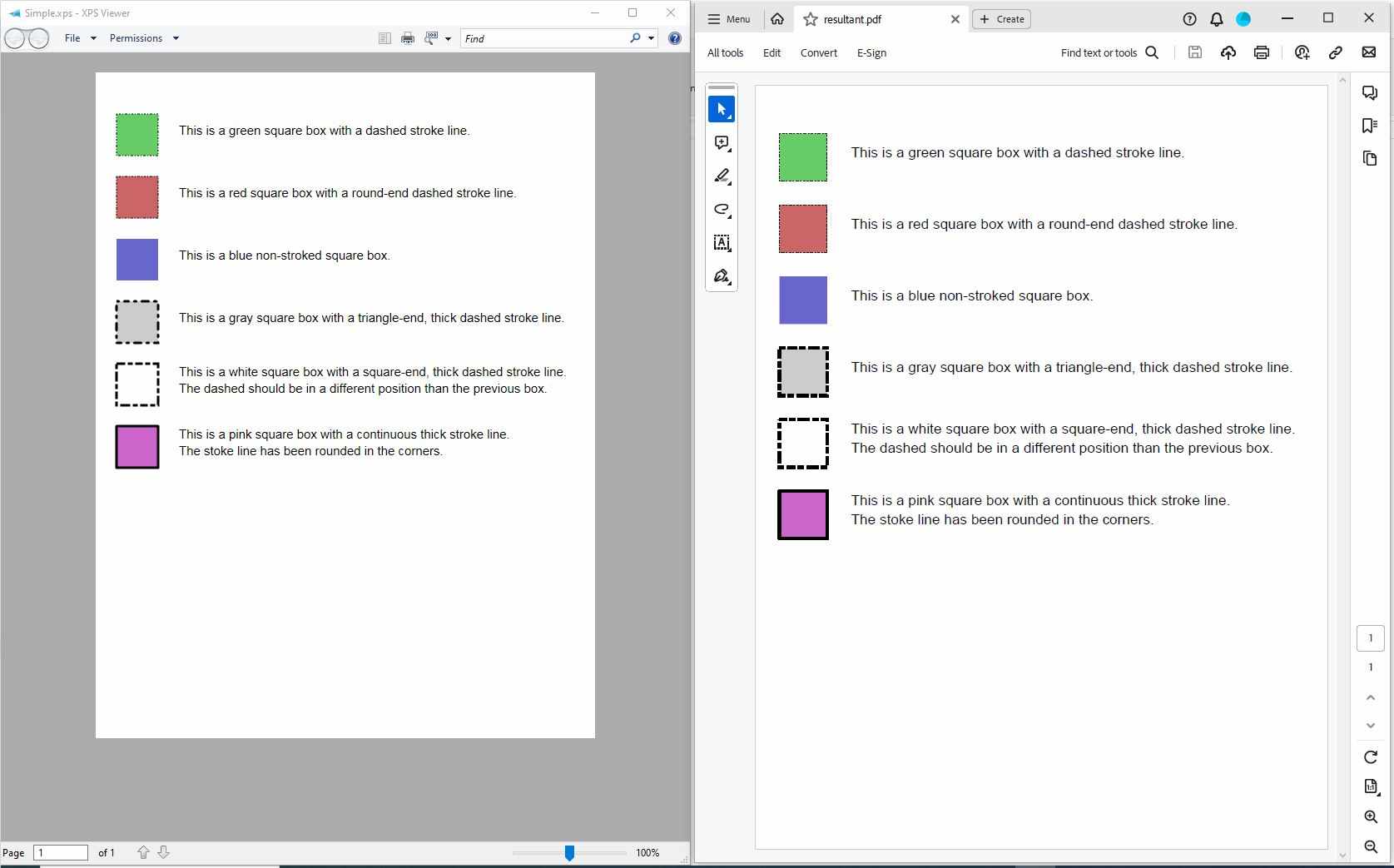The height and width of the screenshot is (868, 1394).
Task: Click the page number input field
Action: click(61, 853)
